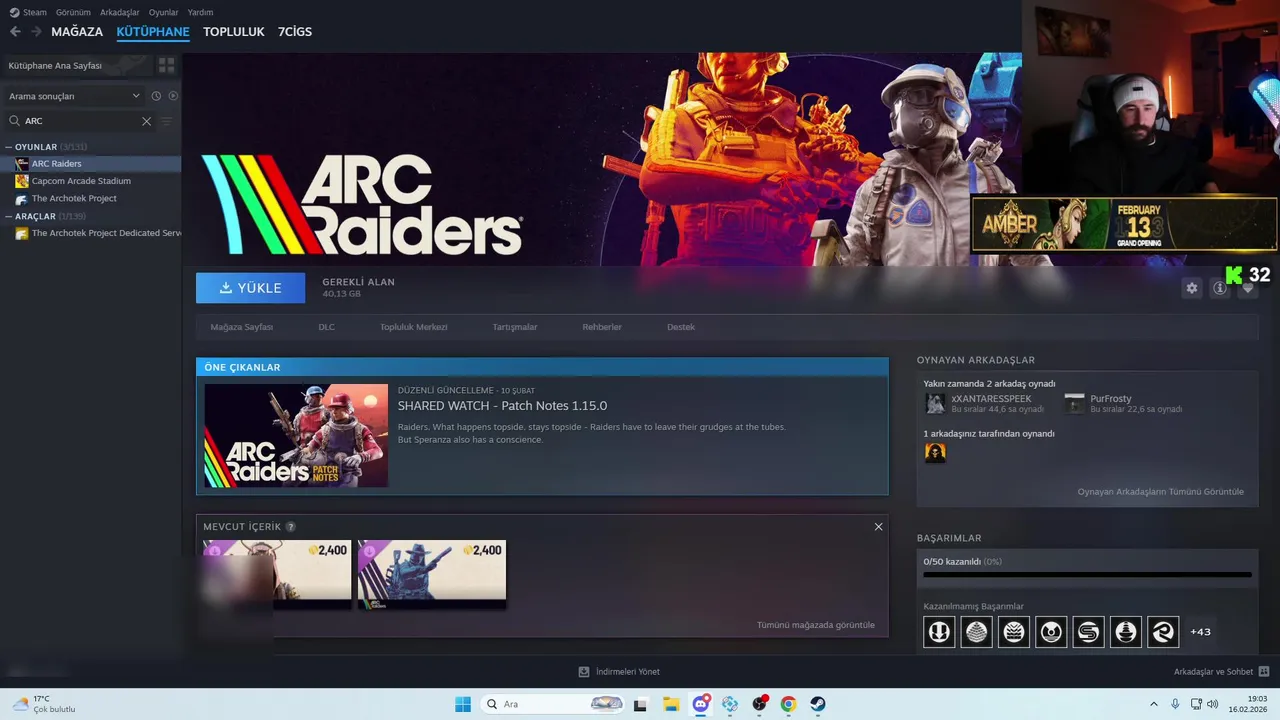Open Topluluk Merkezi link
The width and height of the screenshot is (1280, 720).
(413, 327)
